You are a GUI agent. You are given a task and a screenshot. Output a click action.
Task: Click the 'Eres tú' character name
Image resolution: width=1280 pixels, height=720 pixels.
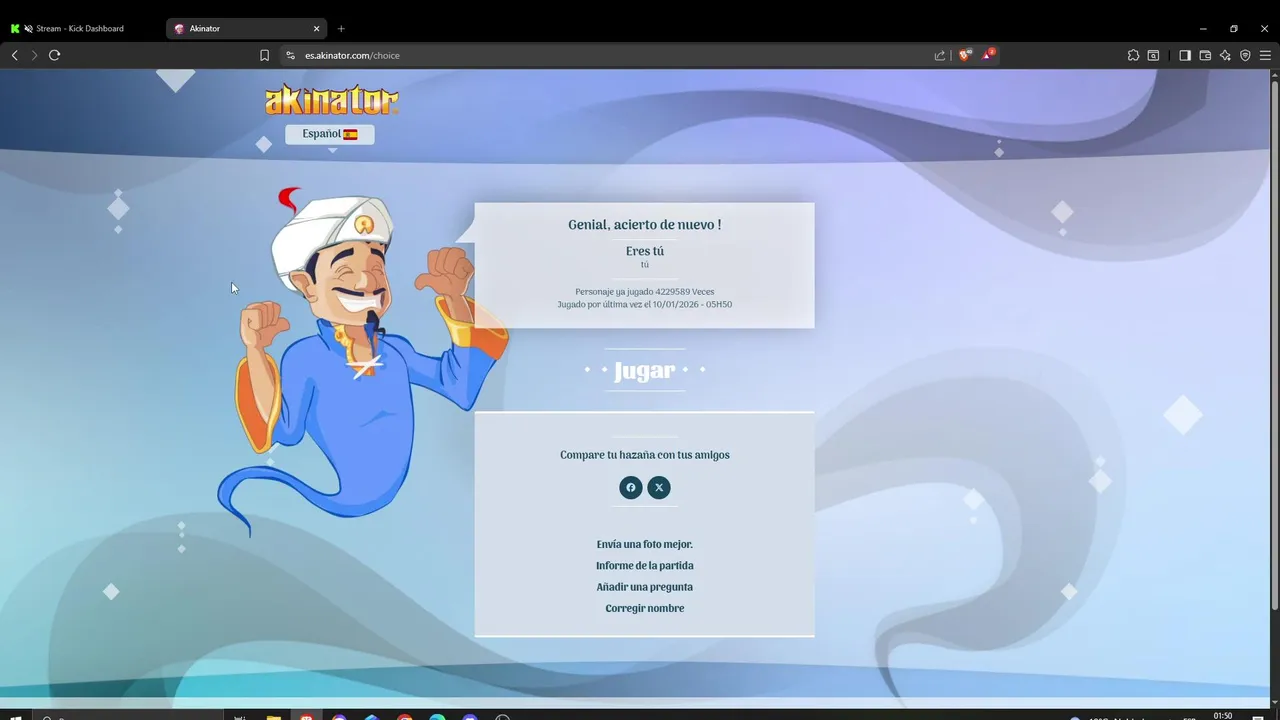click(x=645, y=251)
